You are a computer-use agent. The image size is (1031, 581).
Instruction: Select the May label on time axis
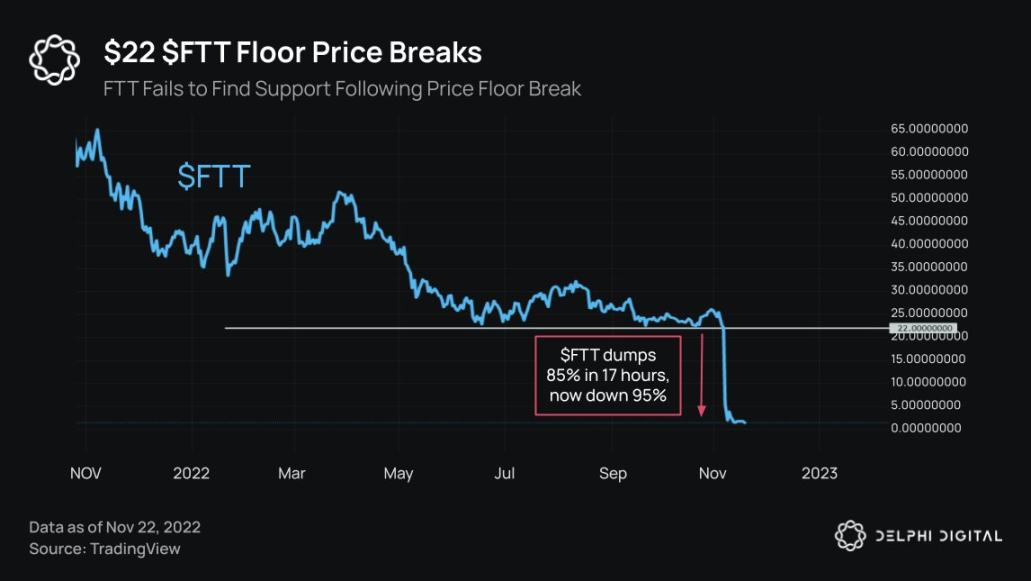(x=398, y=474)
